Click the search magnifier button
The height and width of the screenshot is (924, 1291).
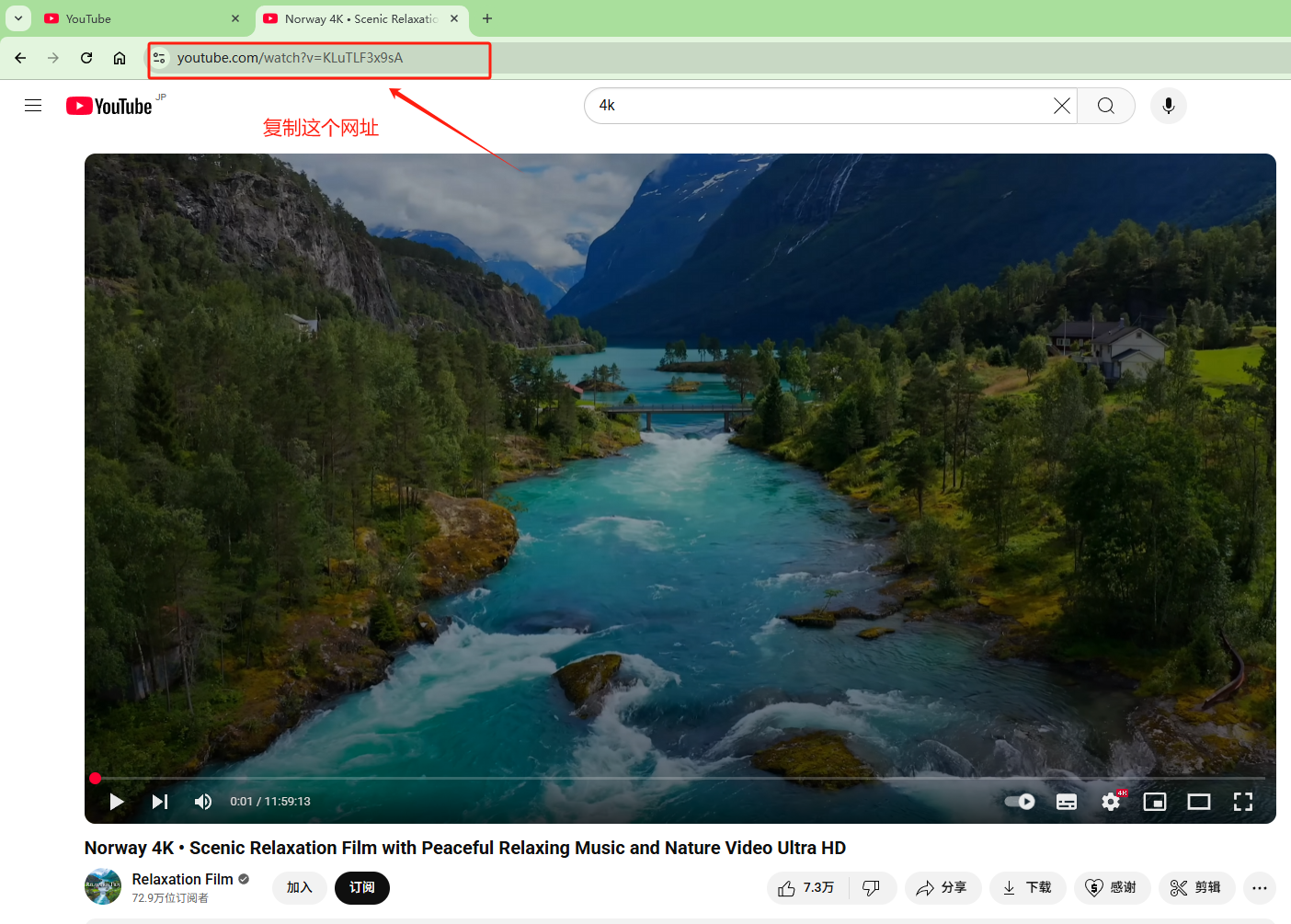[1106, 106]
